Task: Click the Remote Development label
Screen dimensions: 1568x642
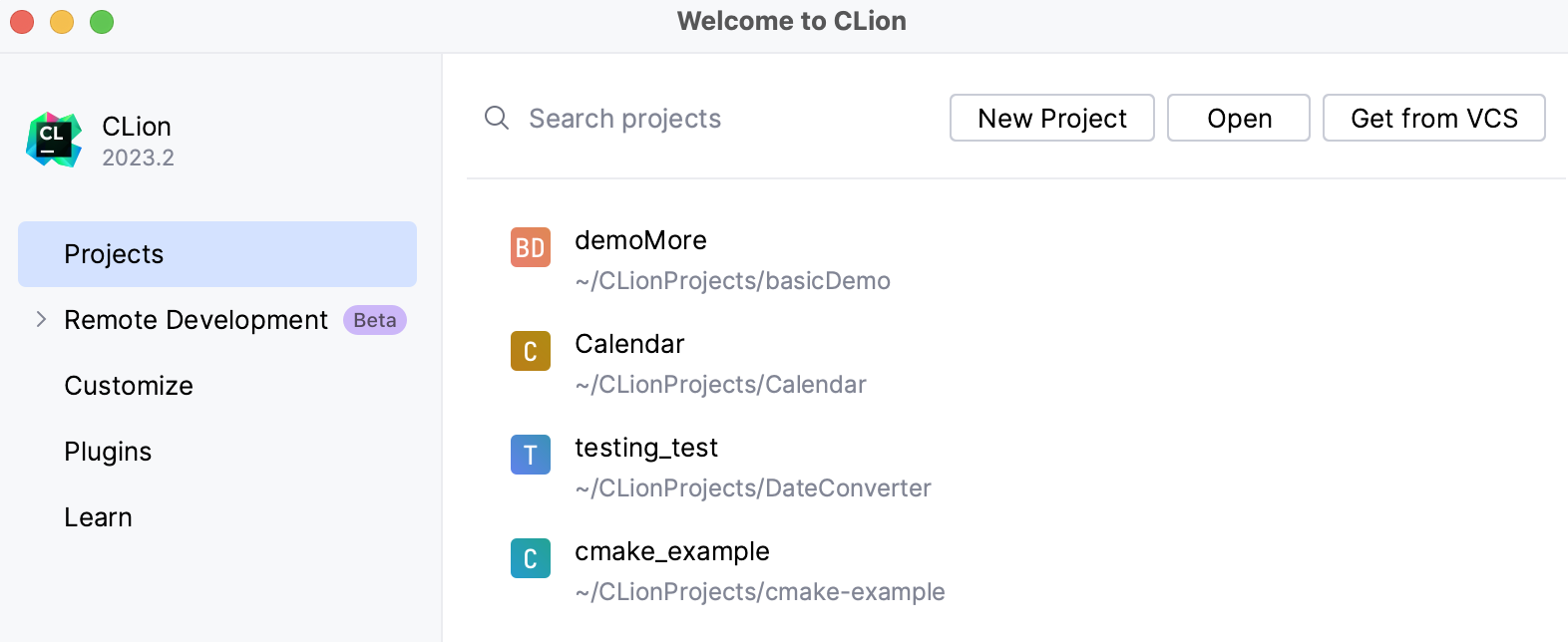Action: [x=196, y=320]
